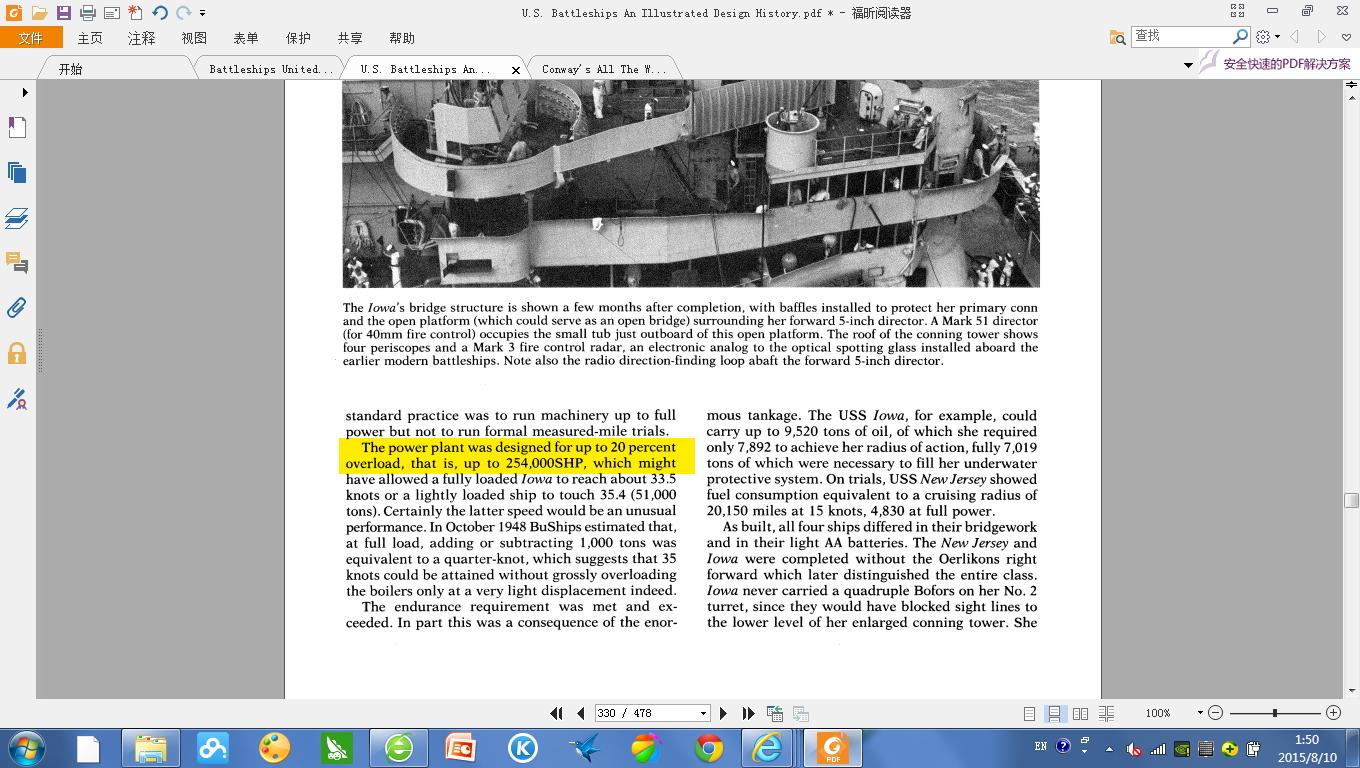Open the 帮助 help tab

click(x=402, y=38)
